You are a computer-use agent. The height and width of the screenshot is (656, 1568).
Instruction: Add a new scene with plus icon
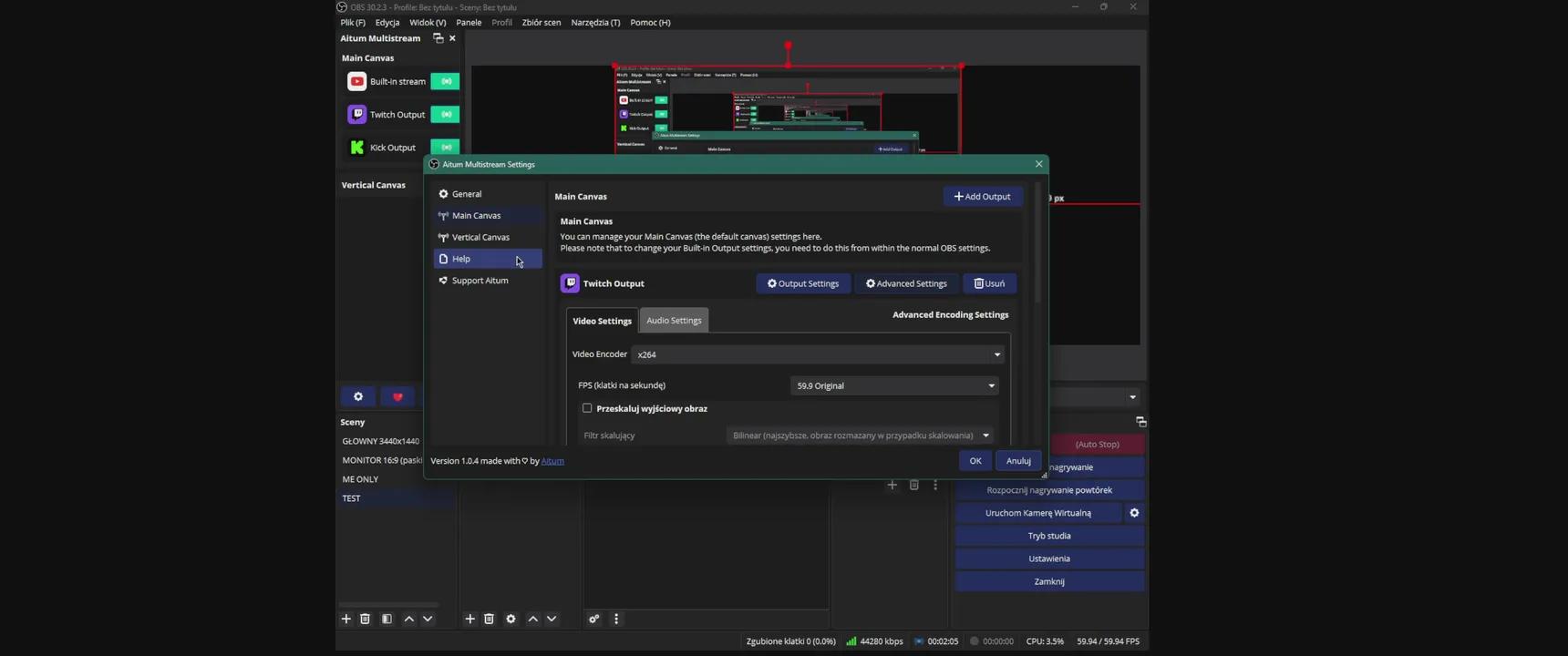click(x=346, y=619)
